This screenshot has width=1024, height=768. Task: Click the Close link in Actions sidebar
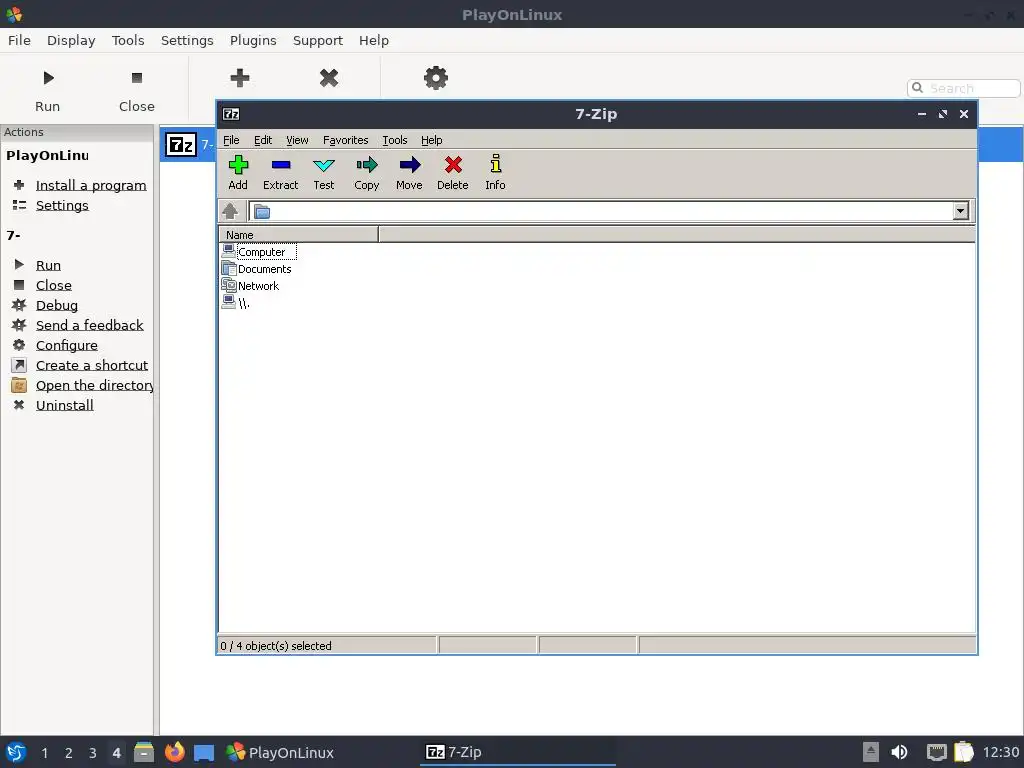point(54,285)
